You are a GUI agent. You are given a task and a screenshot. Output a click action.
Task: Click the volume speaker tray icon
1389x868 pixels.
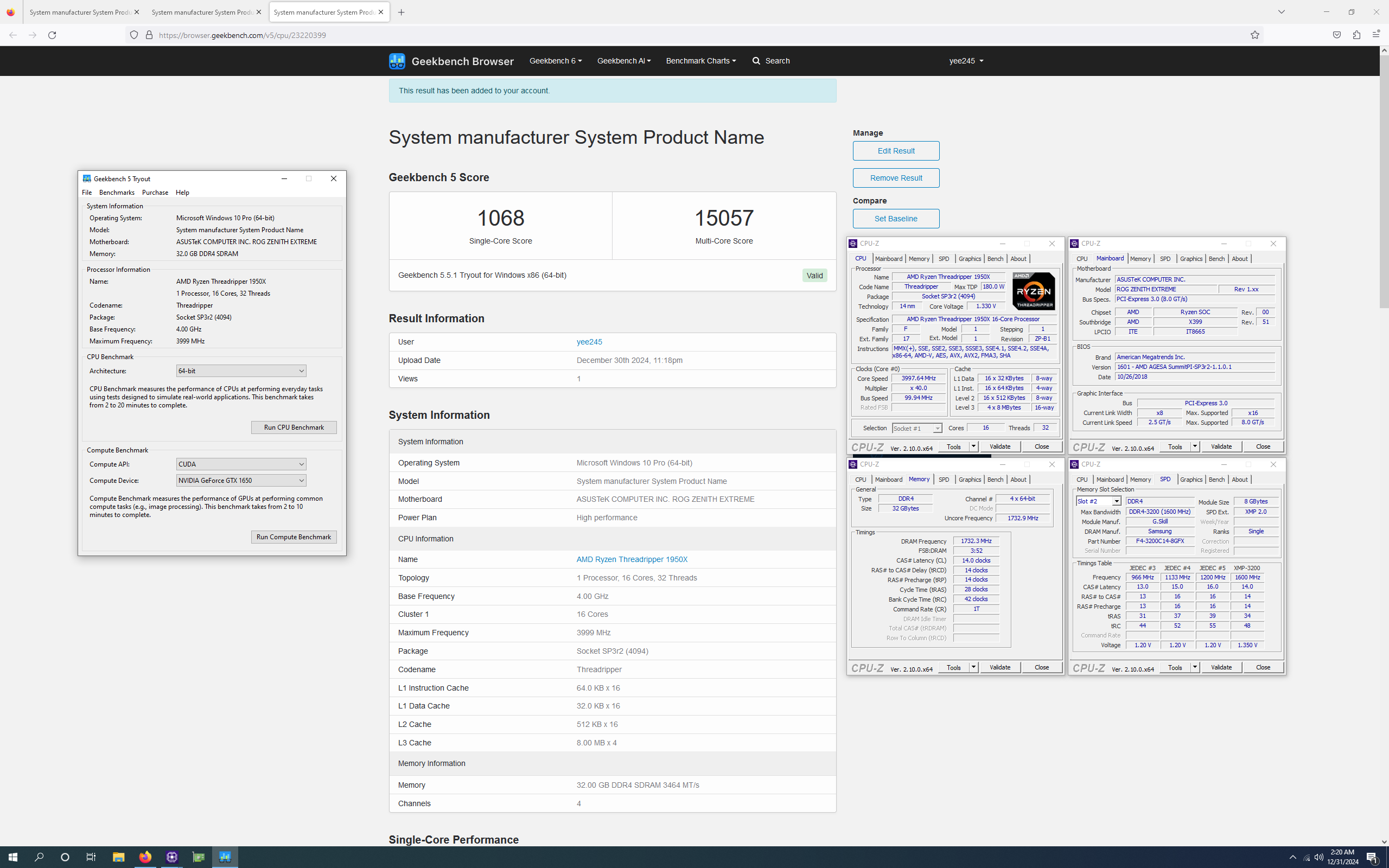click(1319, 858)
